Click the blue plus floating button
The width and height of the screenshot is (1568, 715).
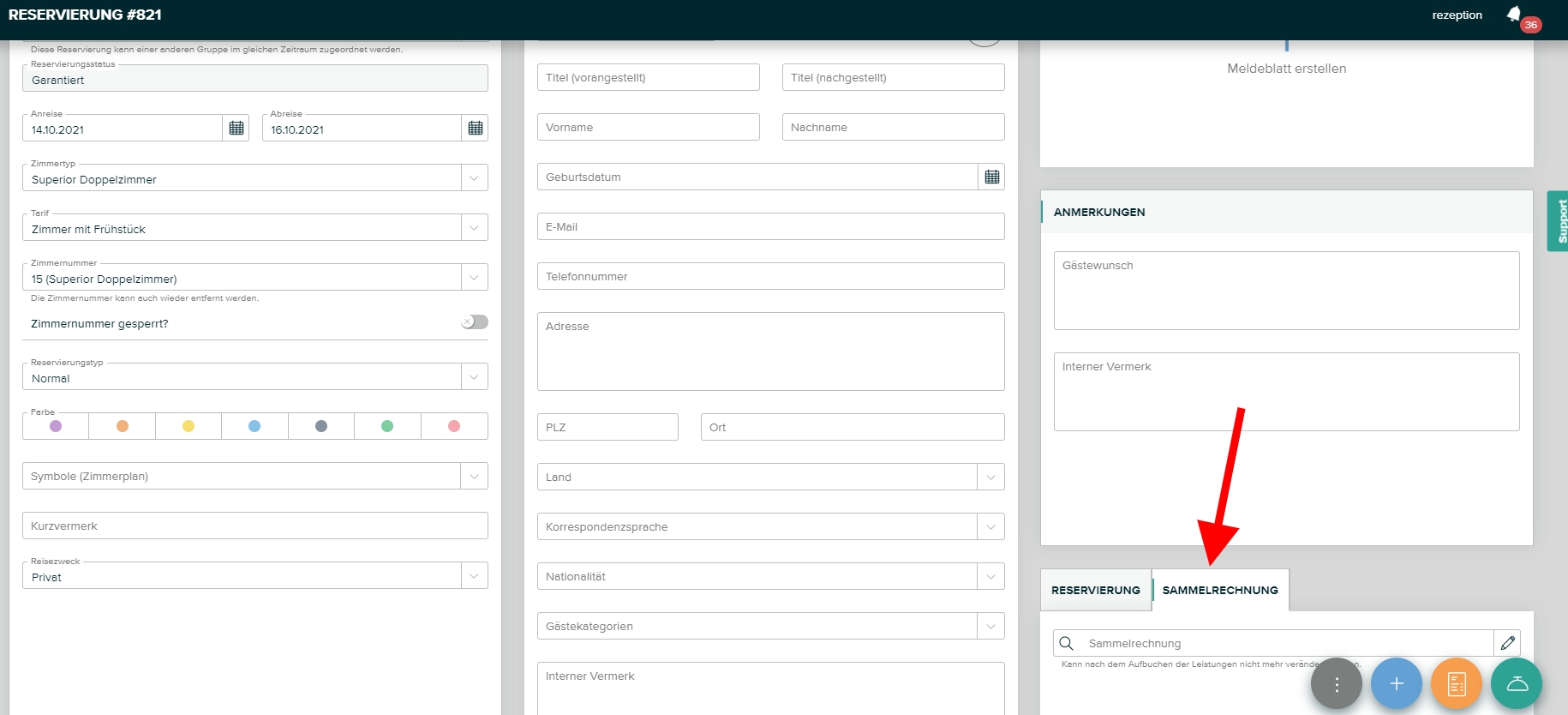(x=1396, y=683)
